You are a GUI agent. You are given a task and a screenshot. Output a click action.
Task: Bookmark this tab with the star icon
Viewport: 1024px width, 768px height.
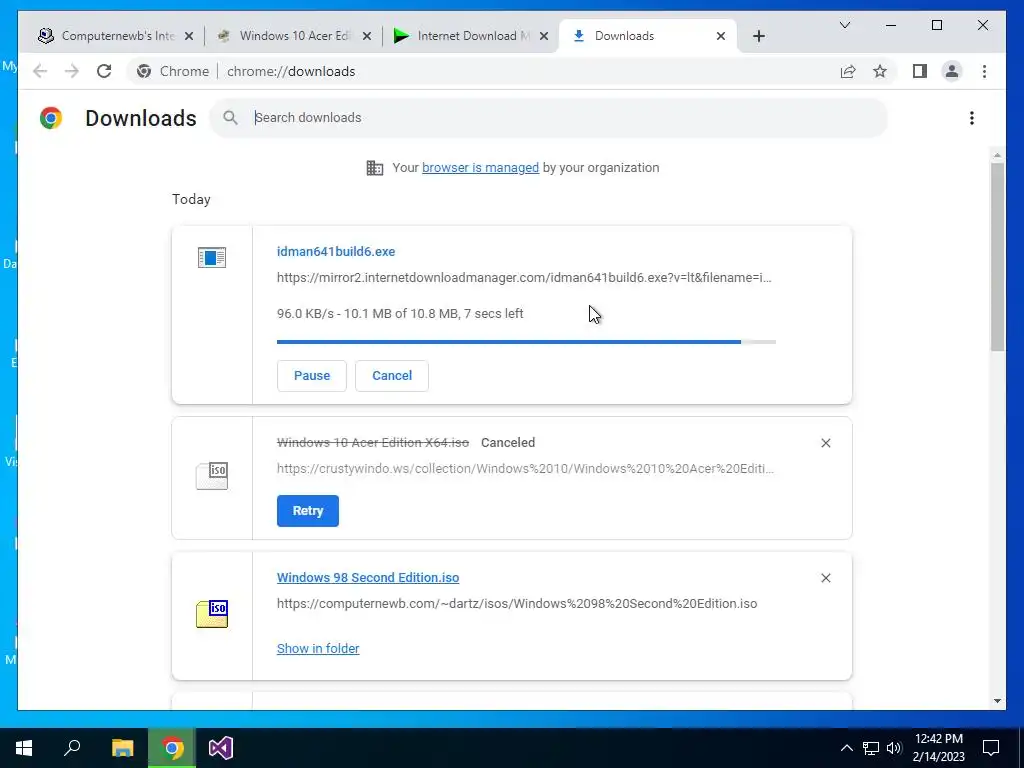click(880, 71)
